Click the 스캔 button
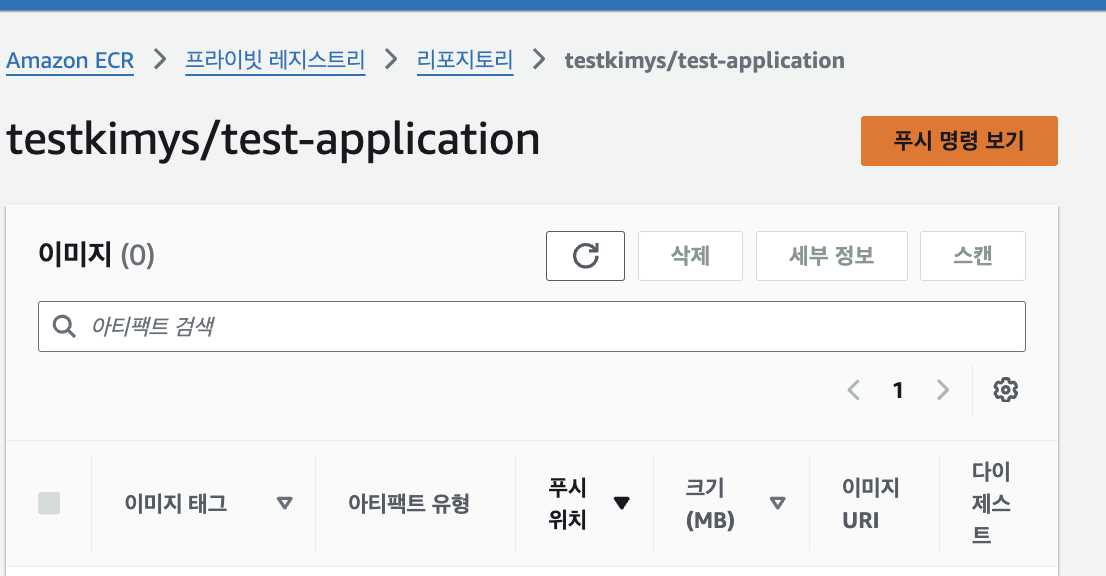The image size is (1106, 576). click(973, 256)
